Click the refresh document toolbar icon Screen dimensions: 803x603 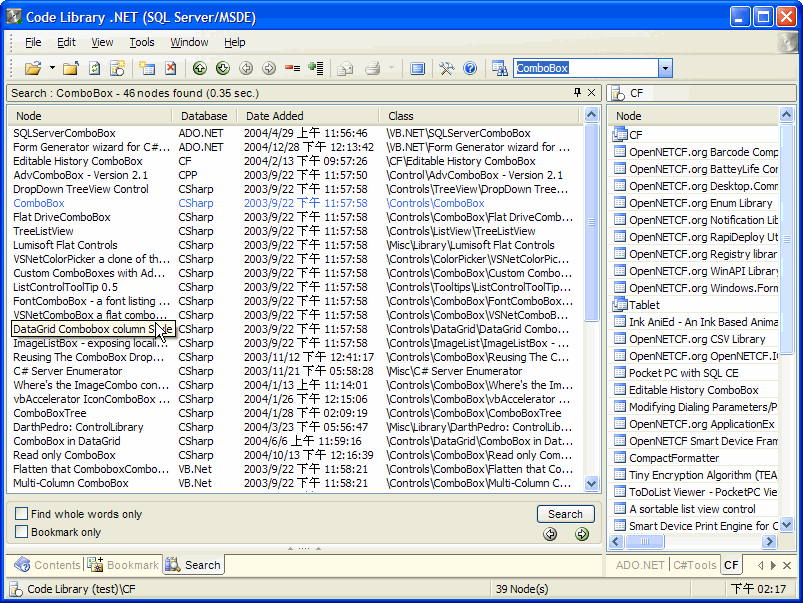pyautogui.click(x=94, y=68)
